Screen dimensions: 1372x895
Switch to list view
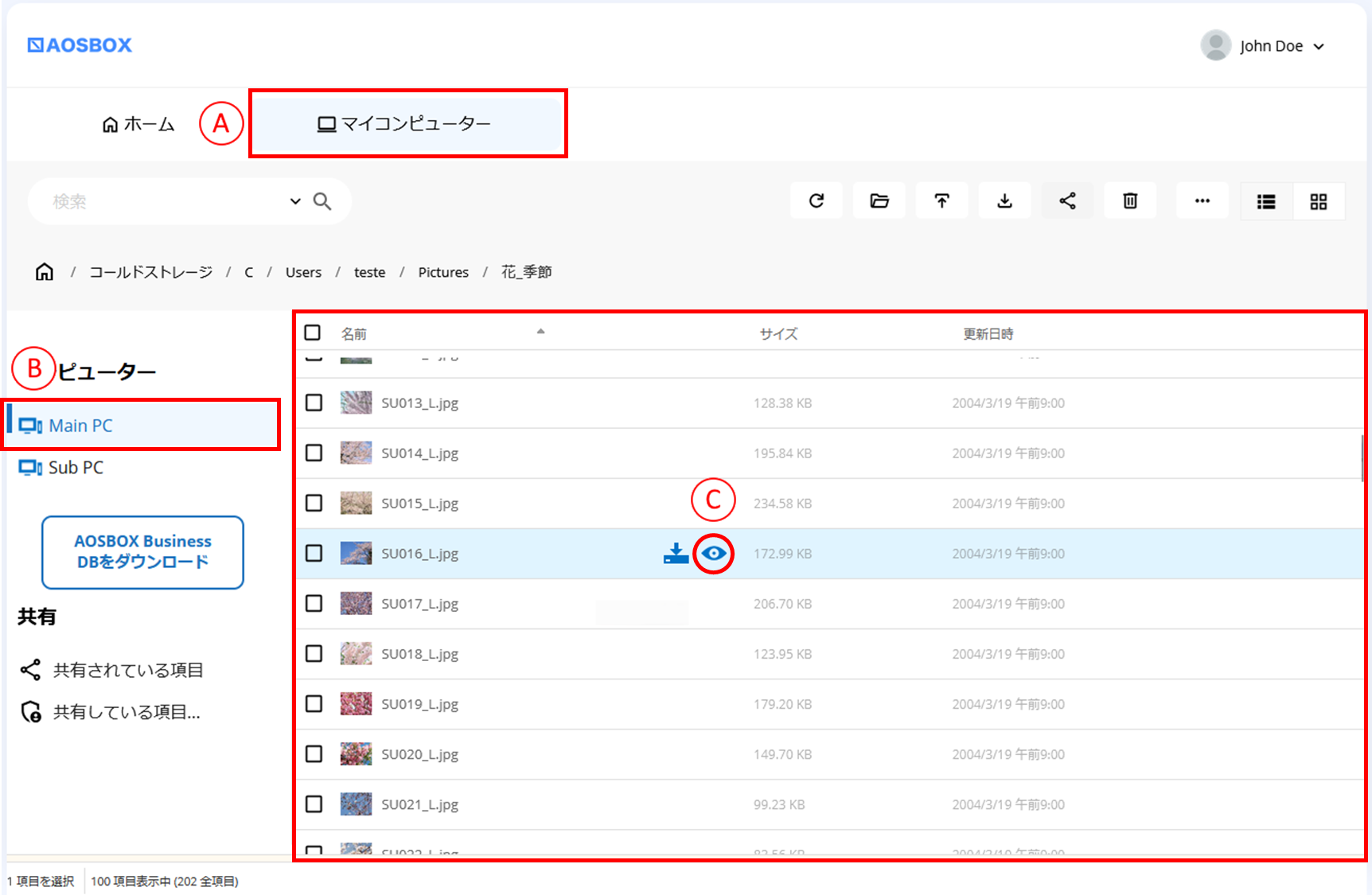[x=1266, y=202]
